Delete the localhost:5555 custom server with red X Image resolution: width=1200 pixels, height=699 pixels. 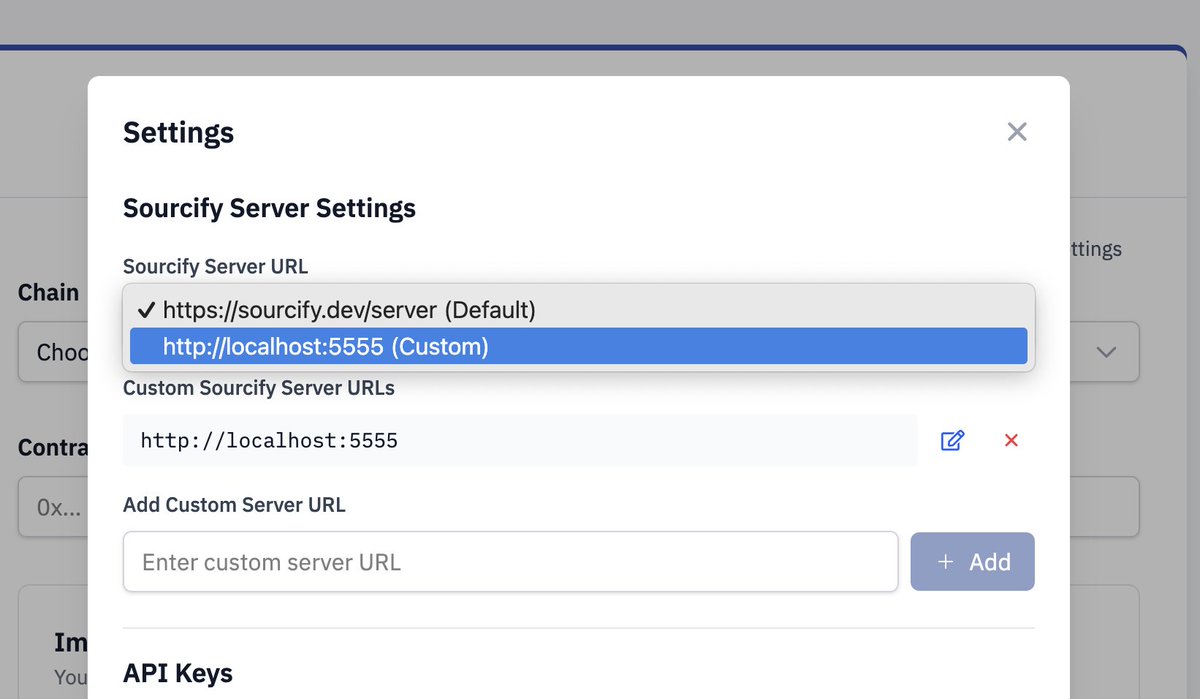[1011, 440]
